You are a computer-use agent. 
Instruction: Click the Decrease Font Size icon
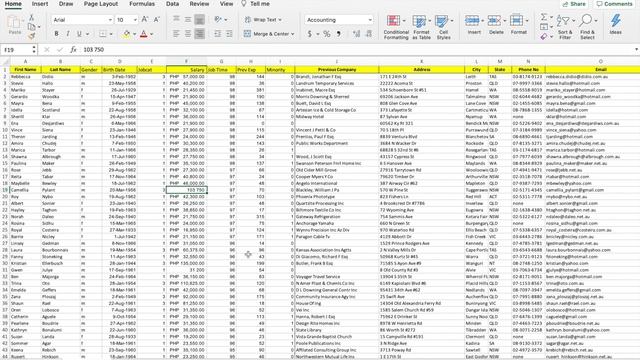click(157, 20)
